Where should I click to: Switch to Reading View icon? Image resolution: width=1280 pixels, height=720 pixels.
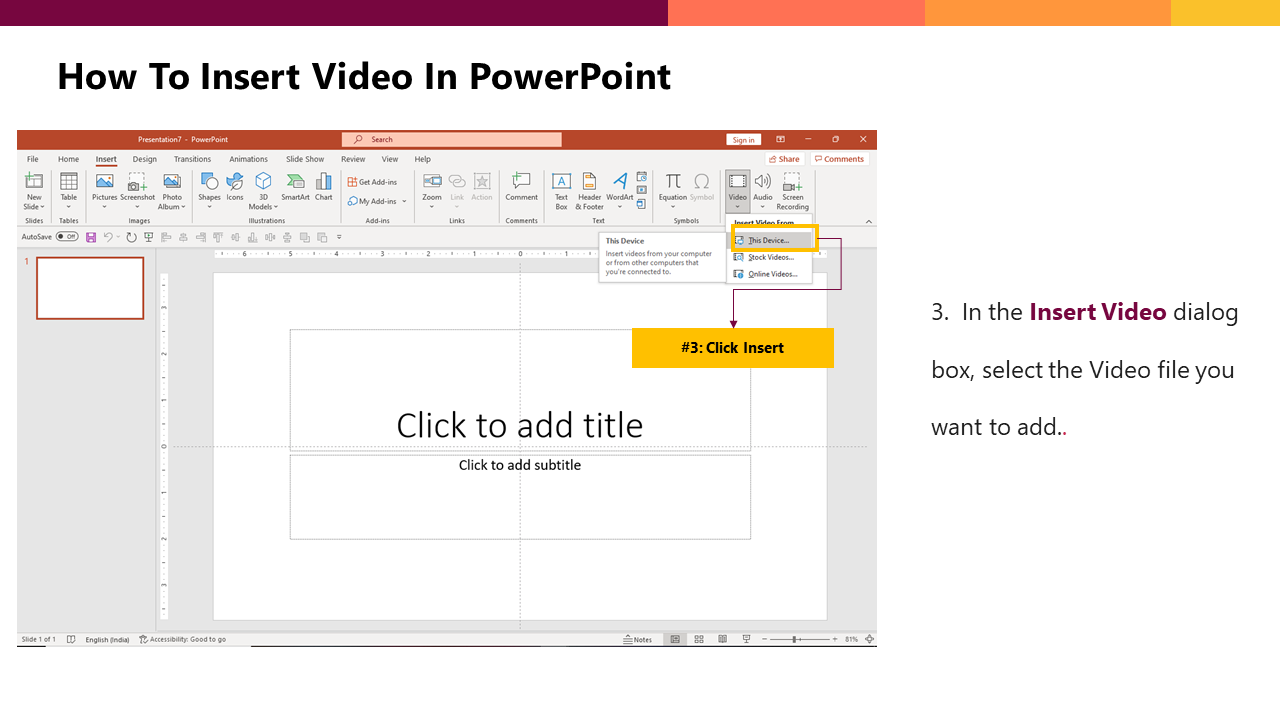pyautogui.click(x=721, y=639)
